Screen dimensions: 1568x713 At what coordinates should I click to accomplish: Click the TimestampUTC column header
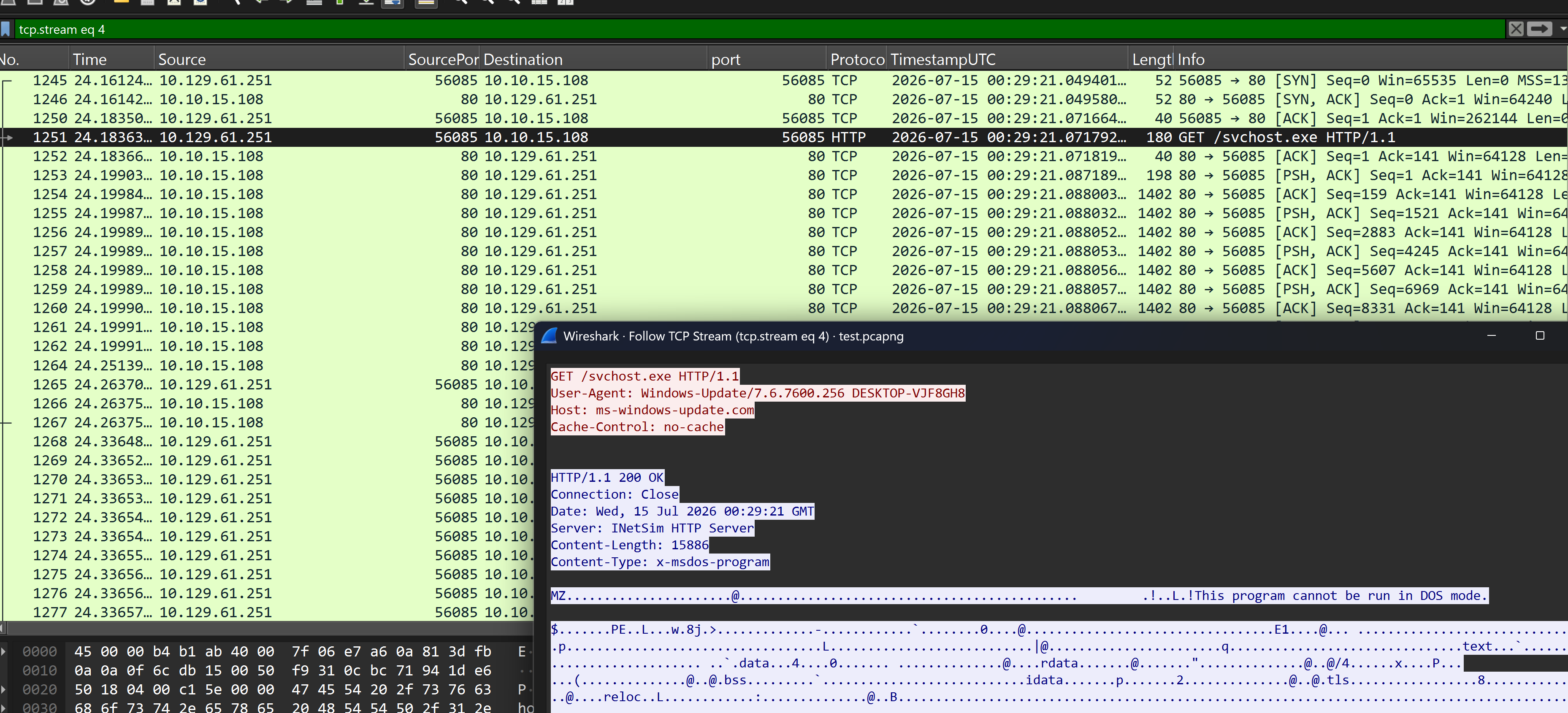click(1007, 59)
